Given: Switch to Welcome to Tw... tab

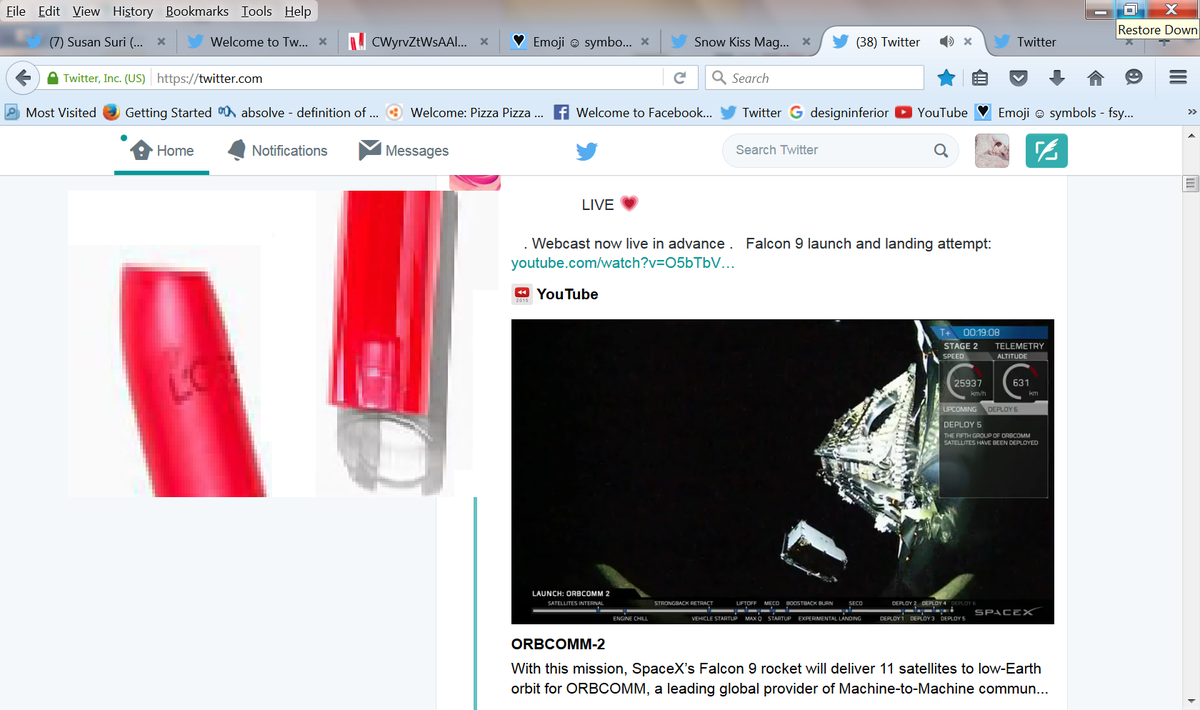Looking at the screenshot, I should (258, 42).
